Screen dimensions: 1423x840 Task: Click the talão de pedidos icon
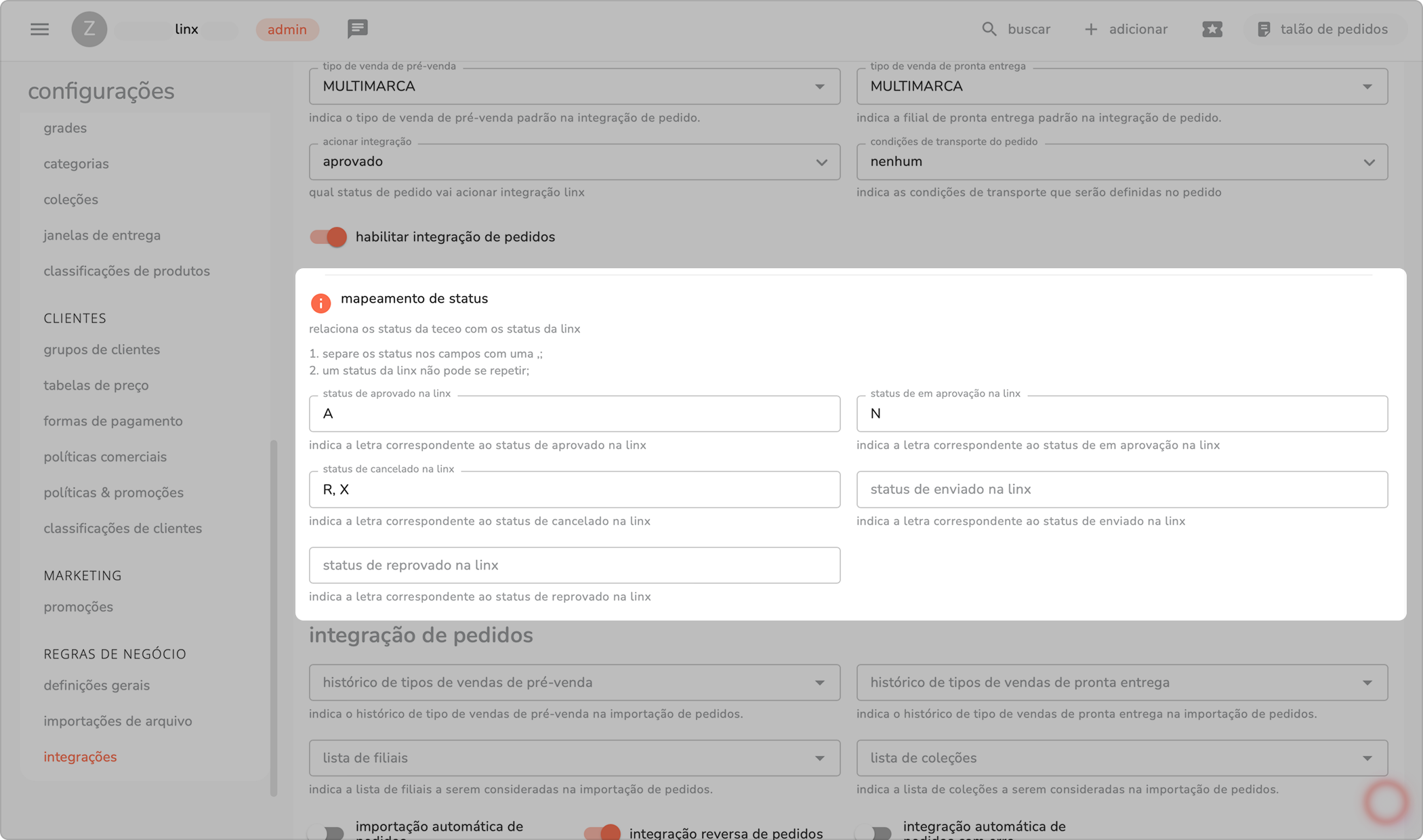click(x=1263, y=29)
